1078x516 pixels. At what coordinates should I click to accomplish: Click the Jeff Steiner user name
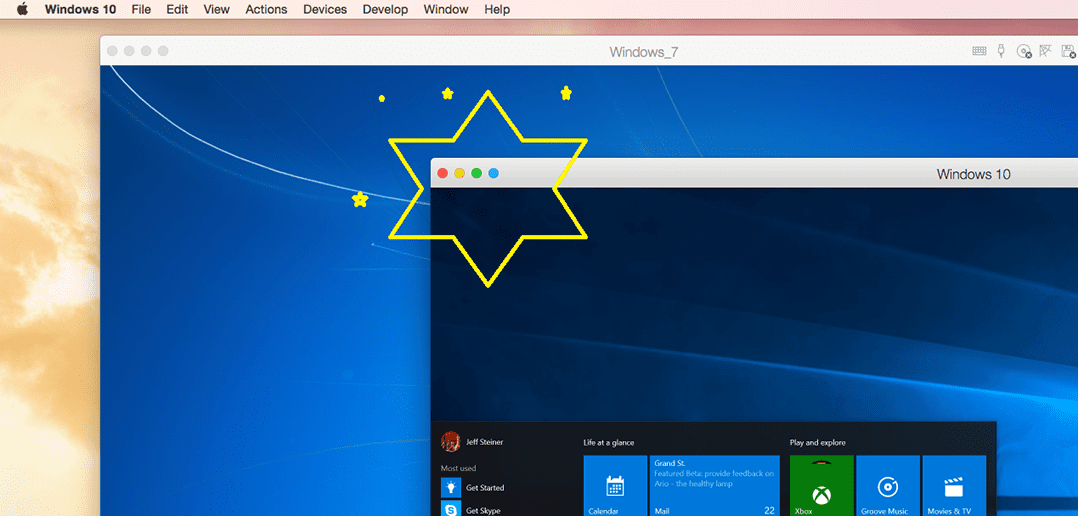485,442
